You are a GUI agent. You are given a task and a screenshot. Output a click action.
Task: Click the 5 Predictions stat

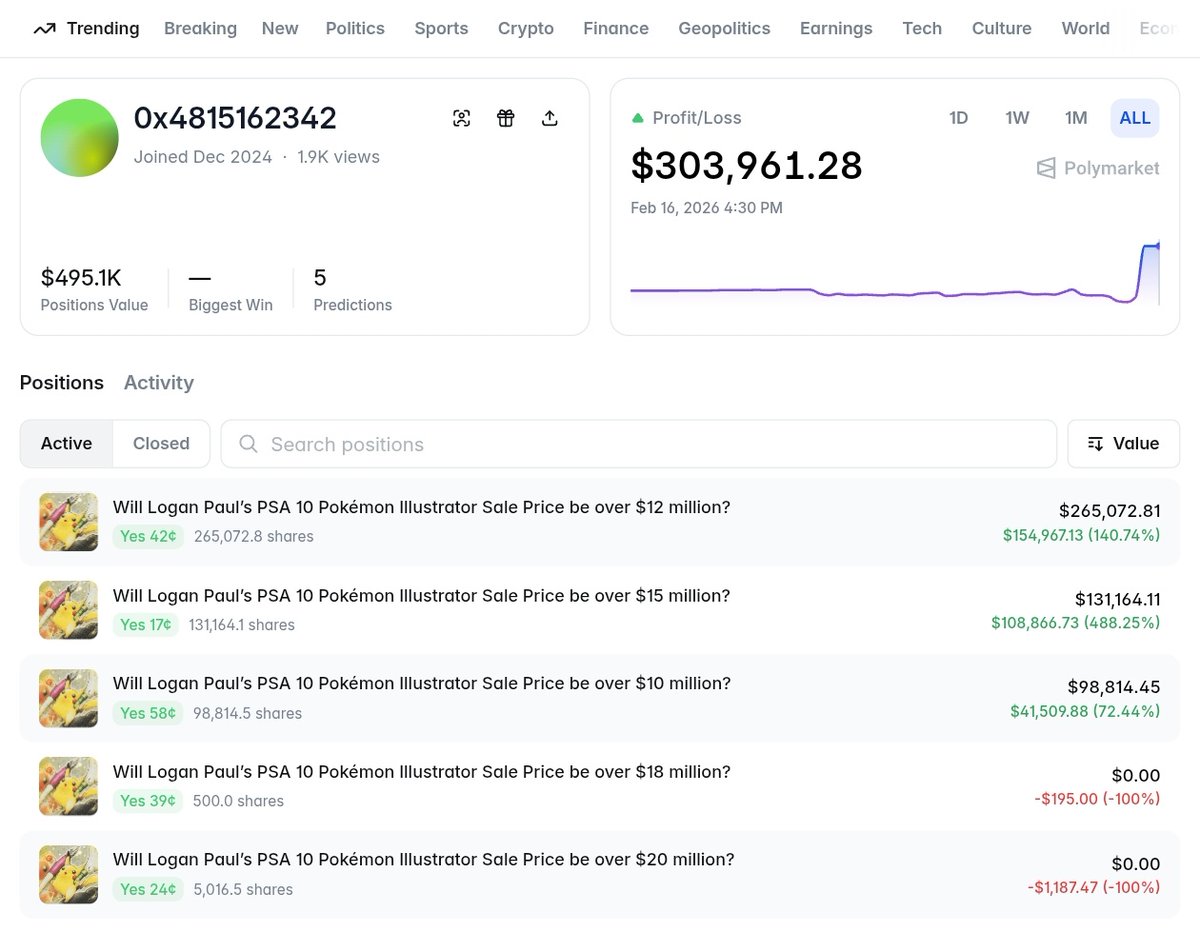pyautogui.click(x=352, y=289)
